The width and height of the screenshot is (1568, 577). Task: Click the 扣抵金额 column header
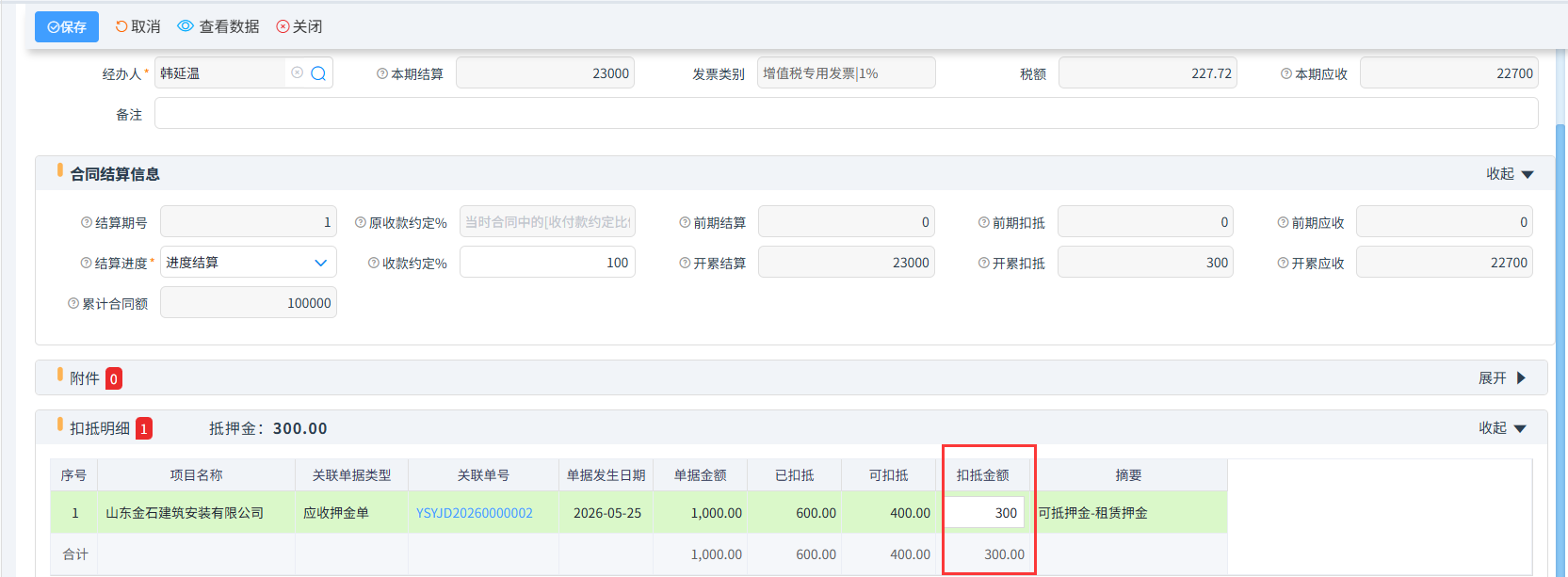(x=983, y=475)
